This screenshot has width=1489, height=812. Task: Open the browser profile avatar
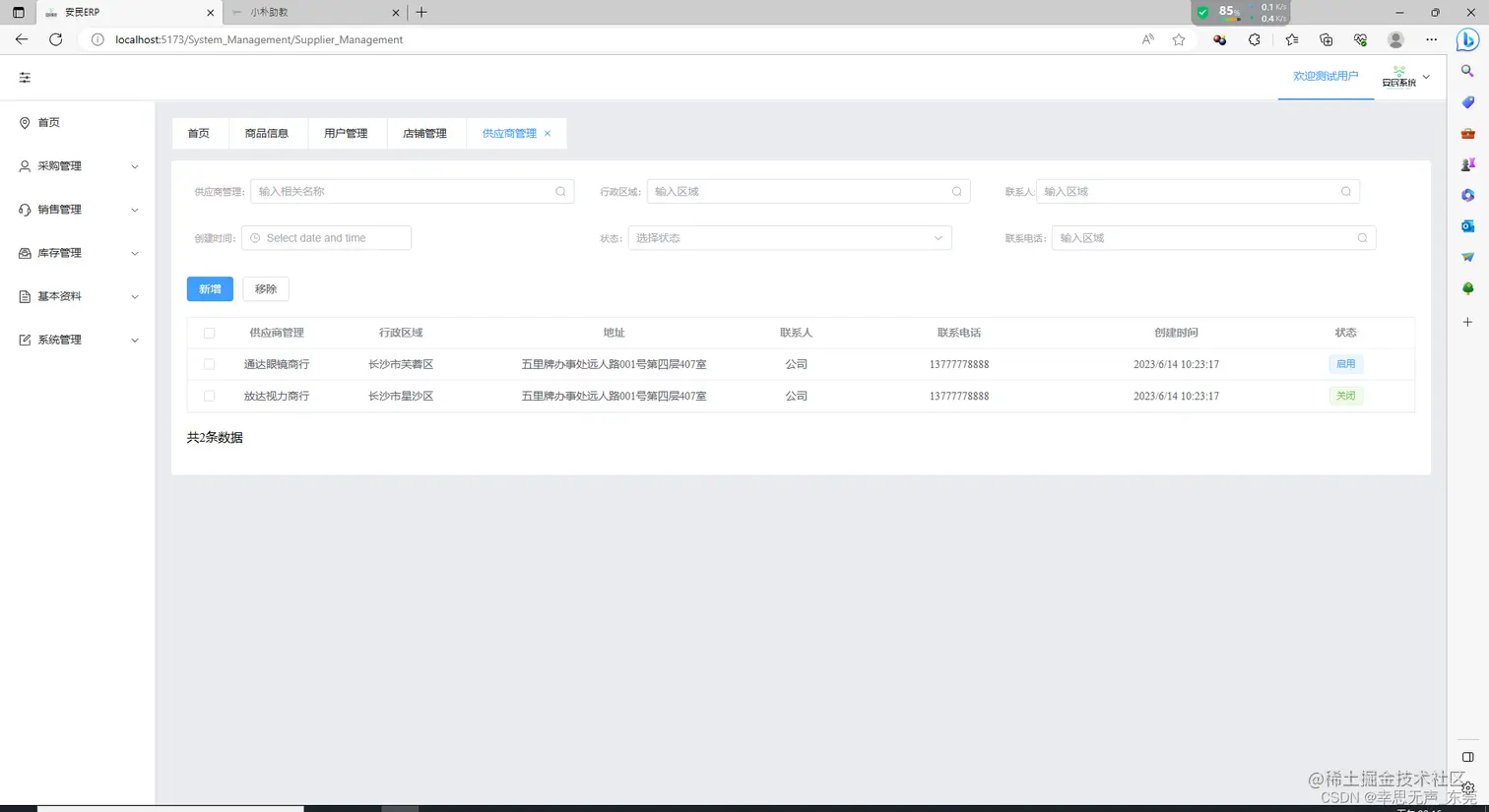click(x=1395, y=39)
